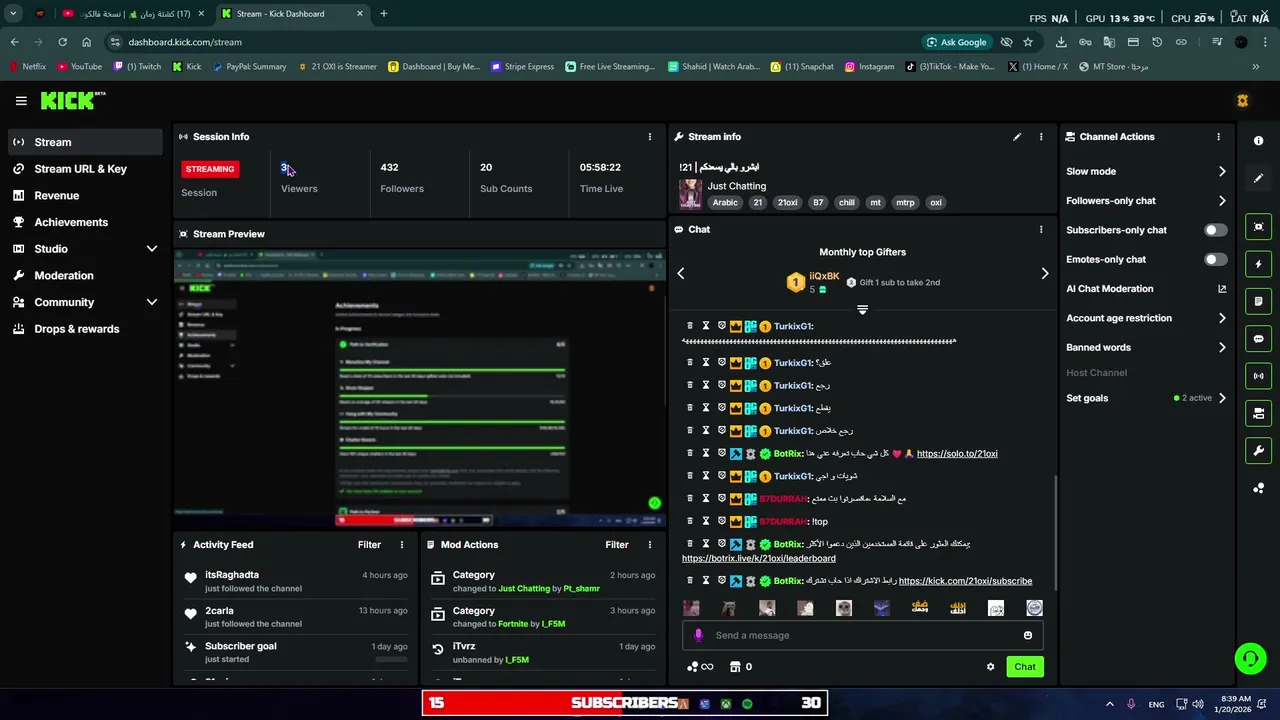The width and height of the screenshot is (1280, 720).
Task: Open Channel Actions options menu
Action: [x=1218, y=137]
